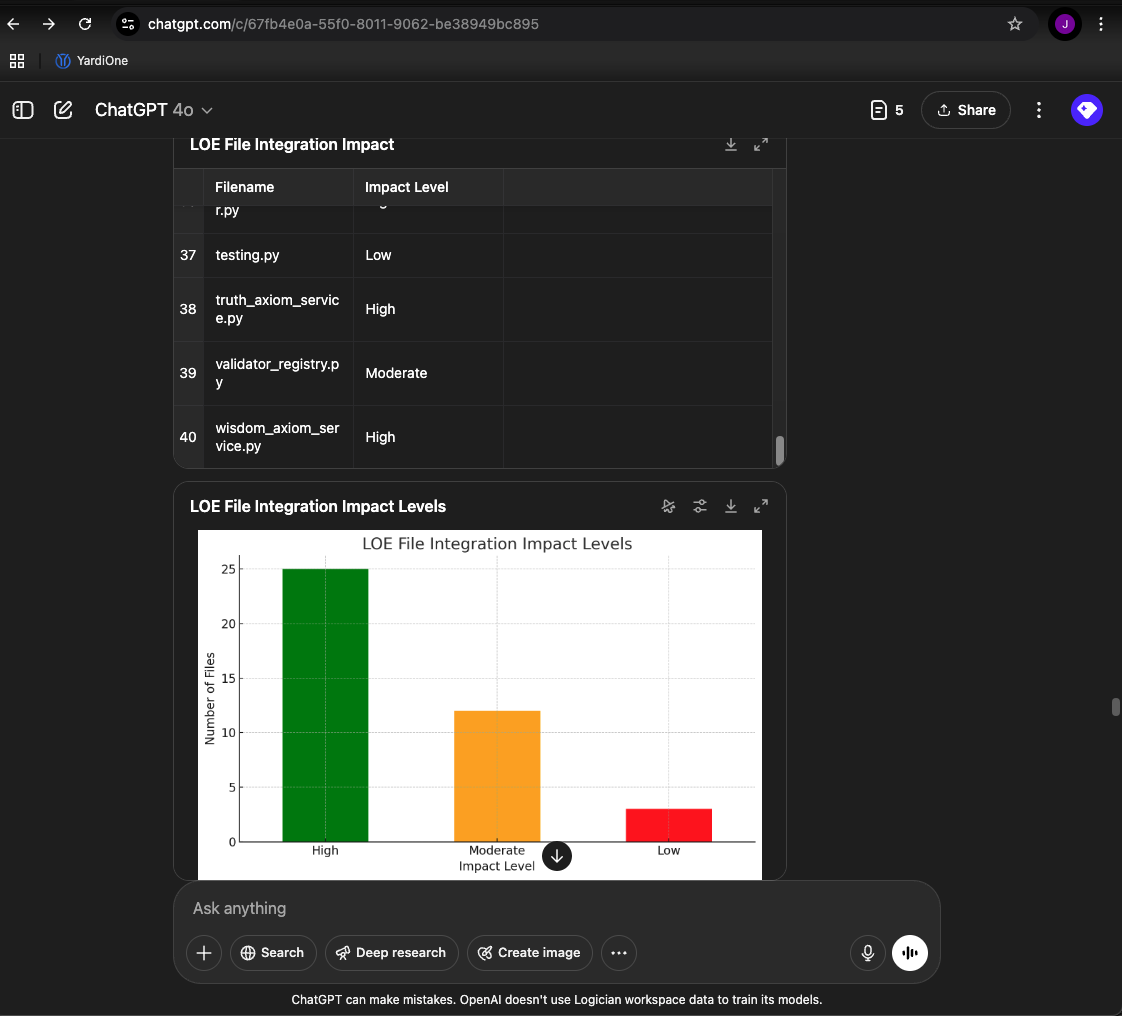Start dictation with microphone icon
Viewport: 1122px width, 1016px height.
[x=867, y=952]
